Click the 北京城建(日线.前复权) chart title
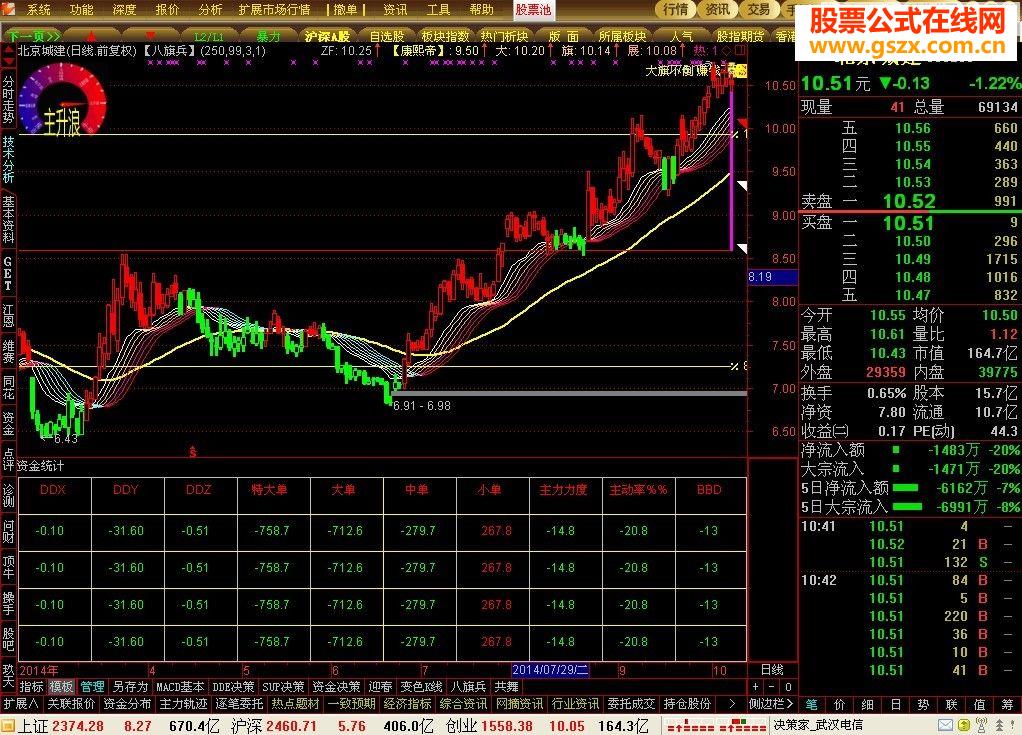This screenshot has height=735, width=1022. pyautogui.click(x=77, y=51)
